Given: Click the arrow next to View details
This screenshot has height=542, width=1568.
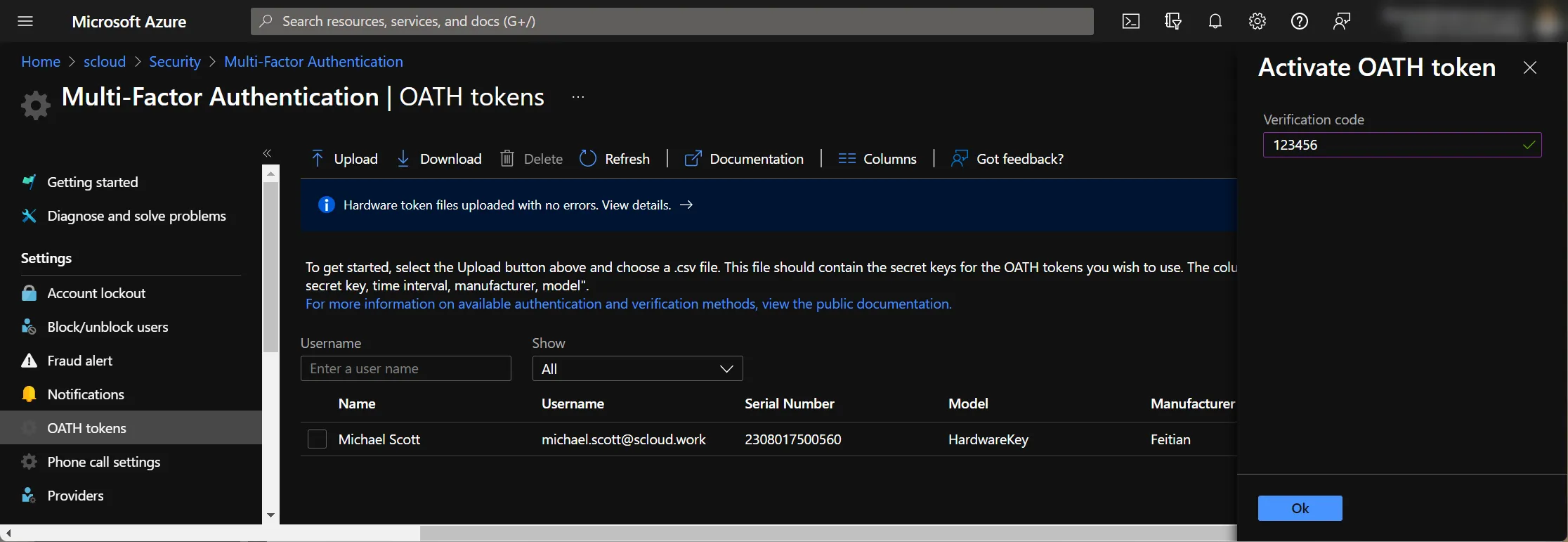Looking at the screenshot, I should tap(686, 205).
